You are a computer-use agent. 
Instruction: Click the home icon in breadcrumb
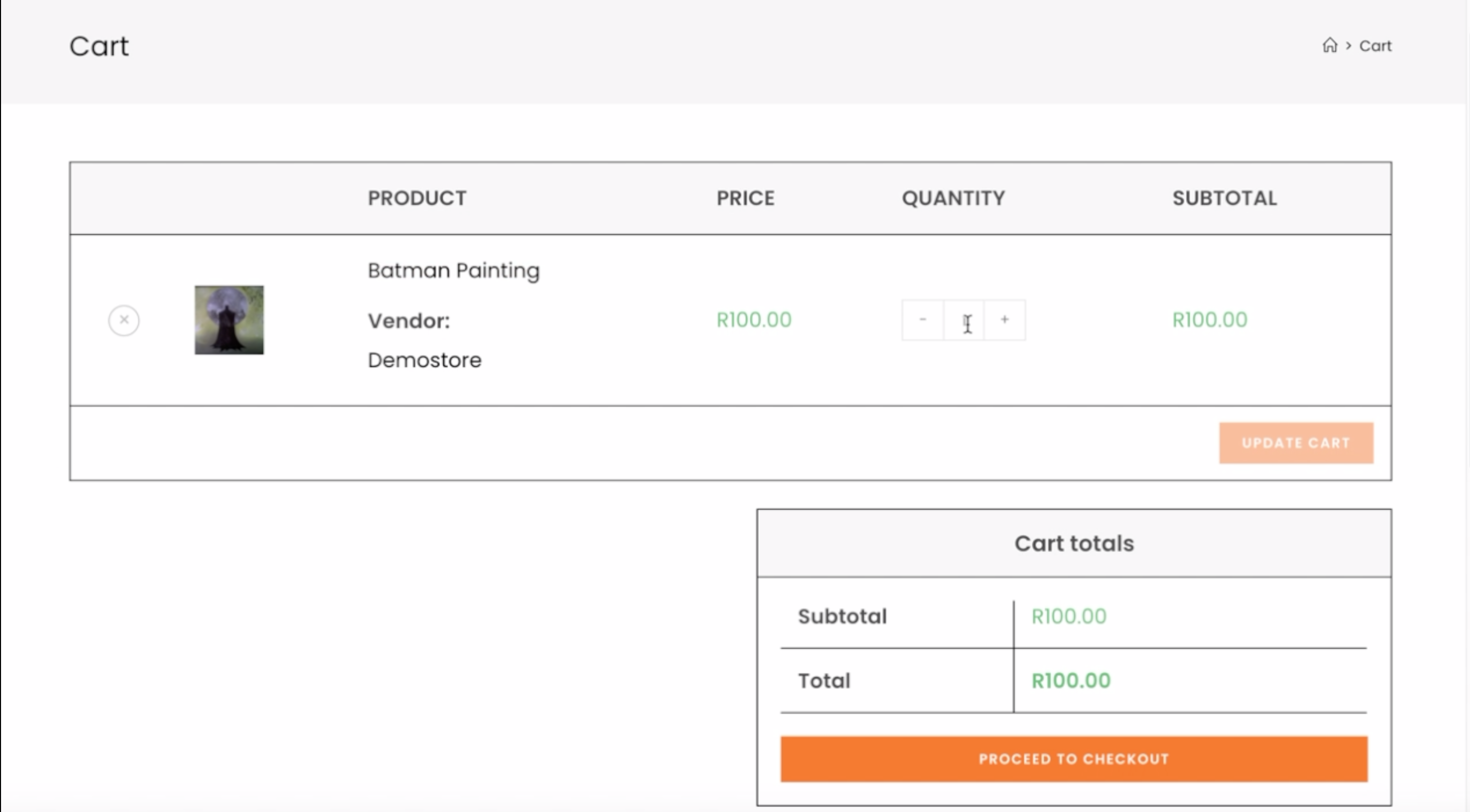[1330, 45]
